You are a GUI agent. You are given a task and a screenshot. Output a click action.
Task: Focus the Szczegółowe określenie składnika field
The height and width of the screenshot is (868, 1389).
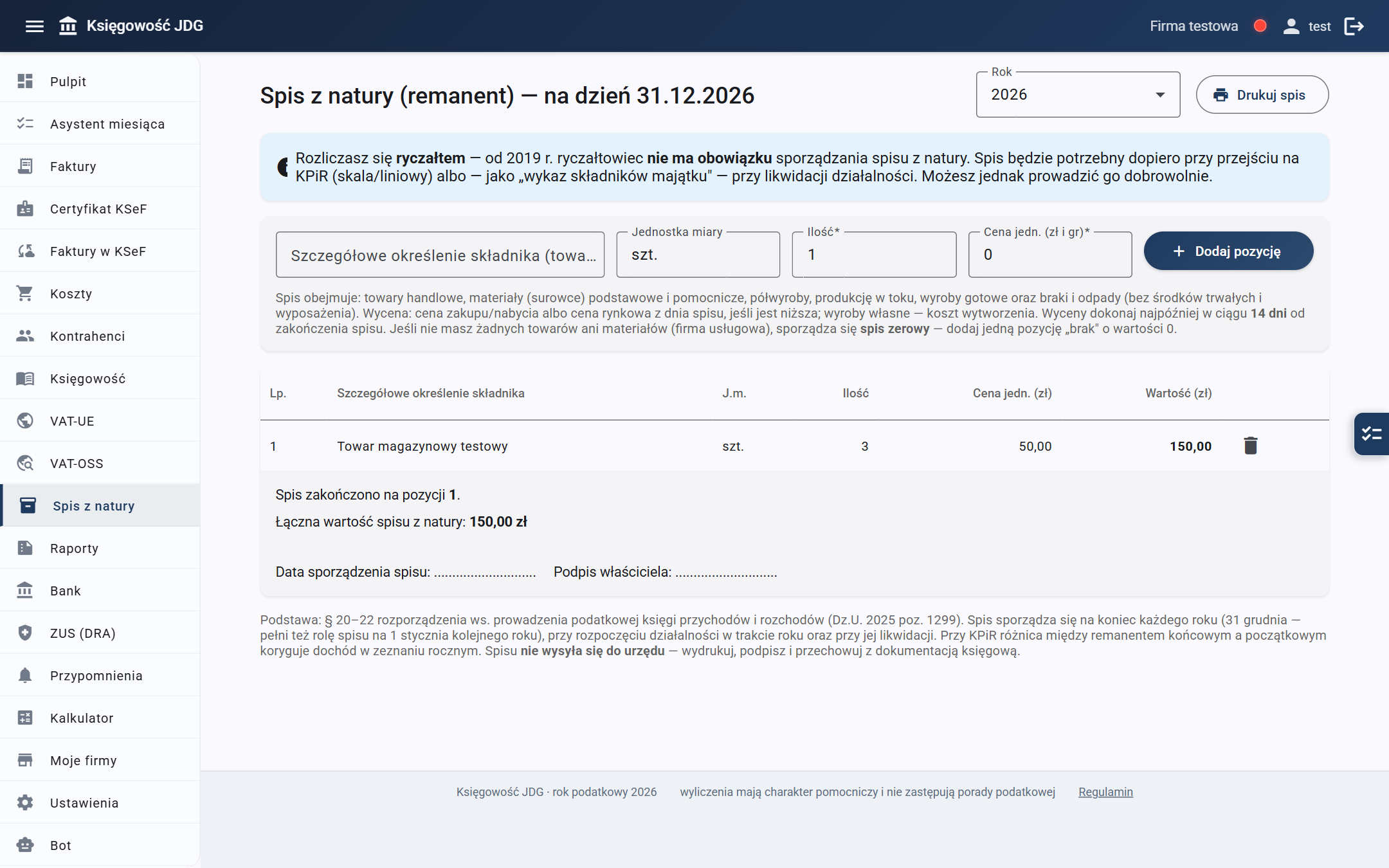pyautogui.click(x=440, y=255)
